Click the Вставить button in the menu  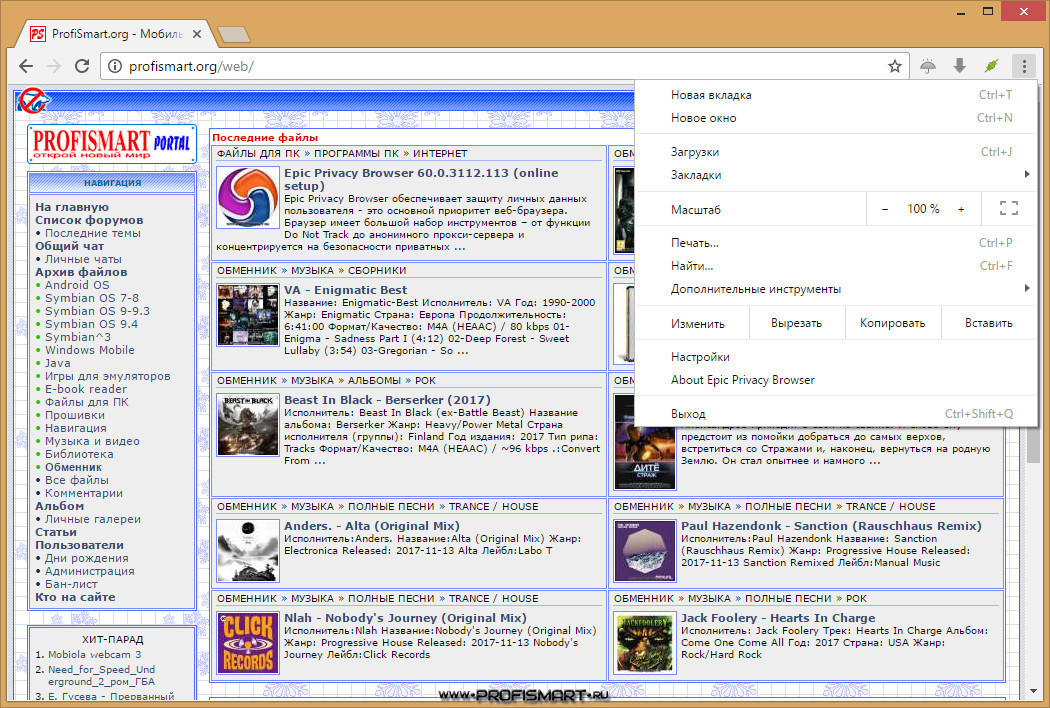tap(988, 322)
